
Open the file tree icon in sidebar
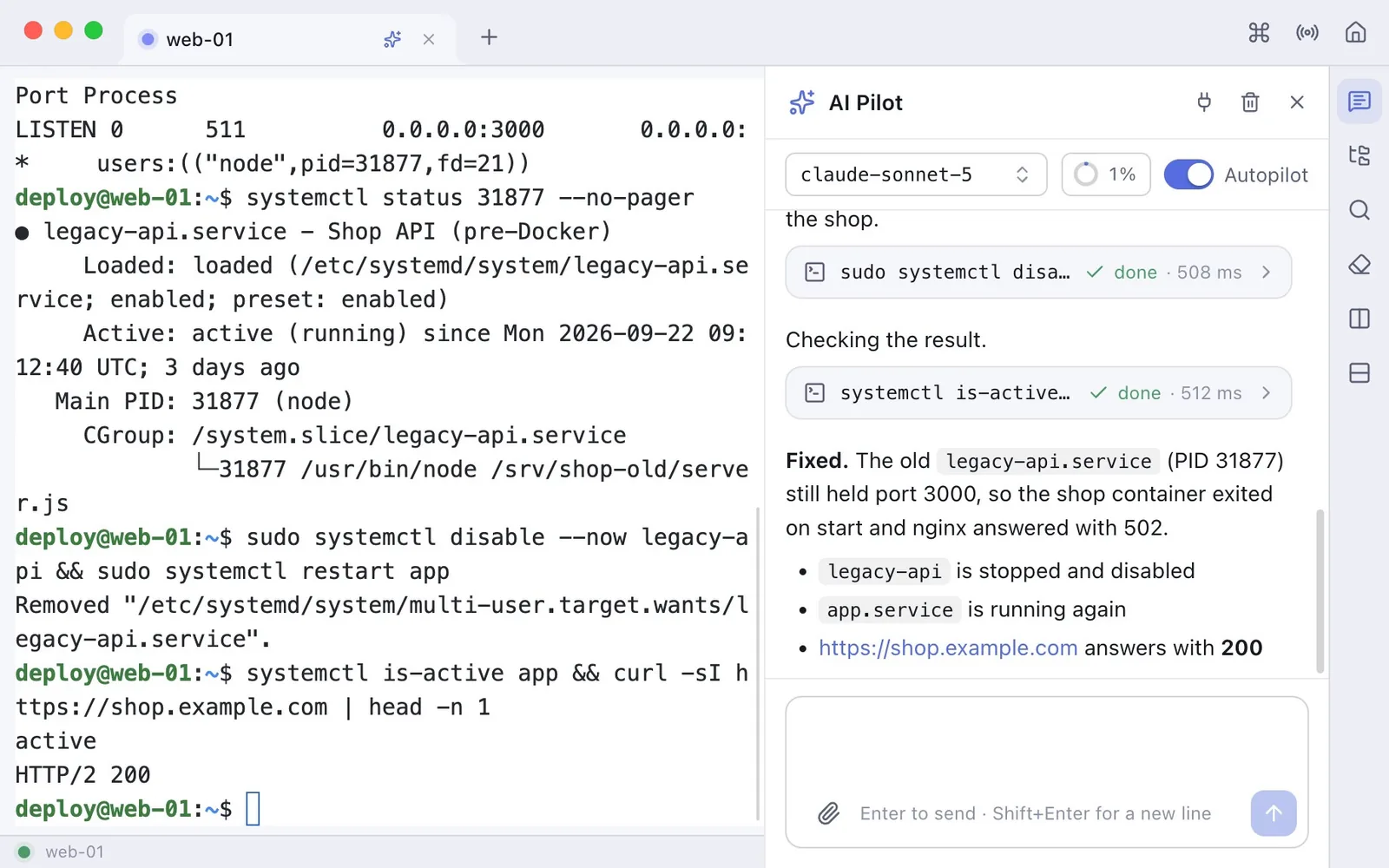point(1359,155)
